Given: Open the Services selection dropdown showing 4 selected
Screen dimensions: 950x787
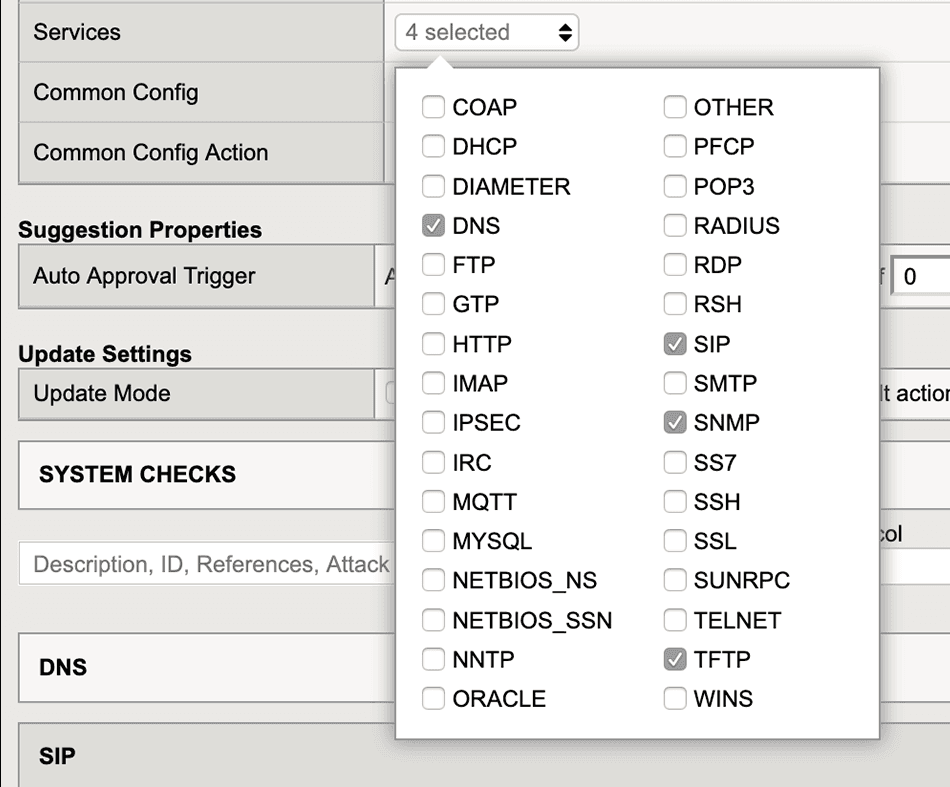Looking at the screenshot, I should coord(486,32).
